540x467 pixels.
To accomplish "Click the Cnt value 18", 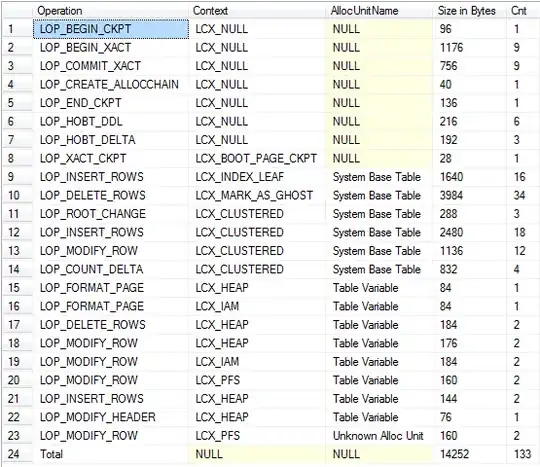I will tap(519, 232).
